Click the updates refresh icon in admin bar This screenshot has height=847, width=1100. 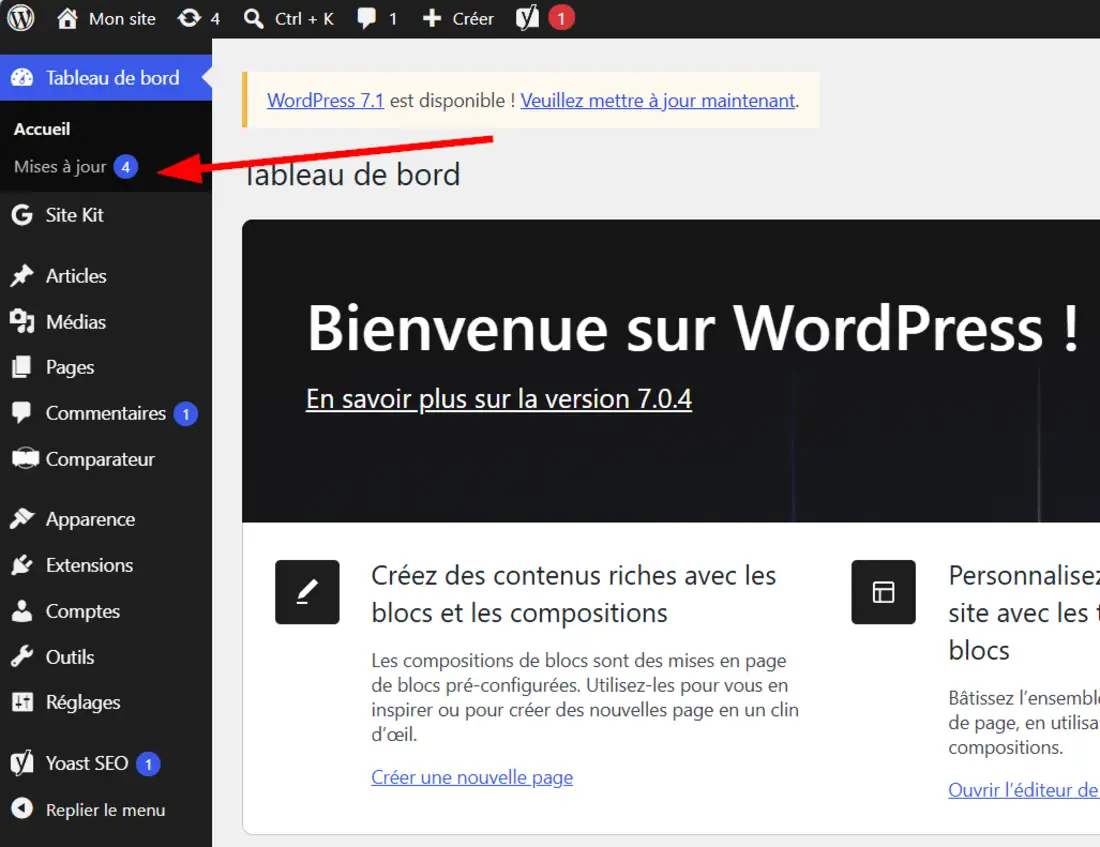click(189, 18)
